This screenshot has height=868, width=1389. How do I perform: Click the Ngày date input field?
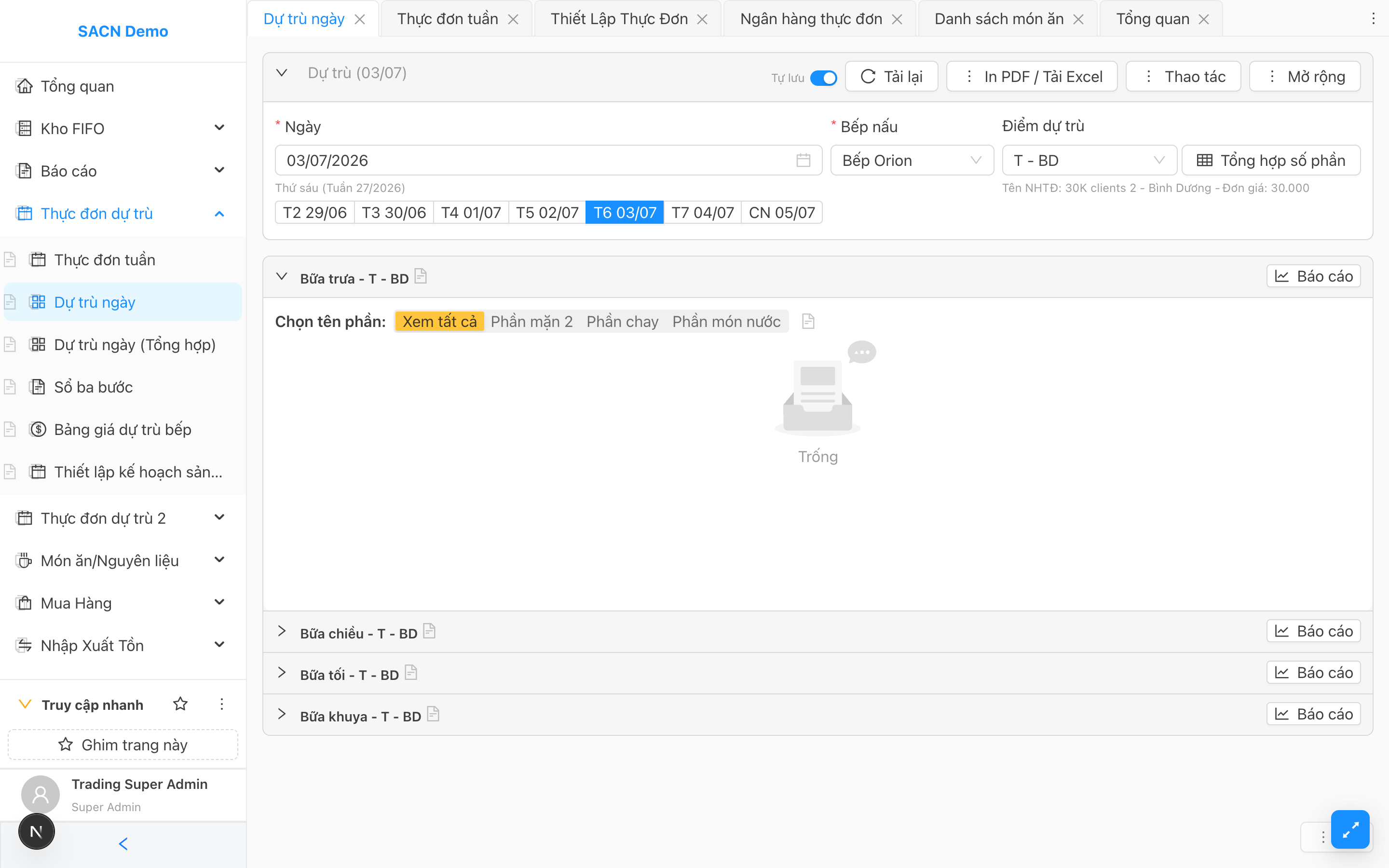[x=548, y=160]
